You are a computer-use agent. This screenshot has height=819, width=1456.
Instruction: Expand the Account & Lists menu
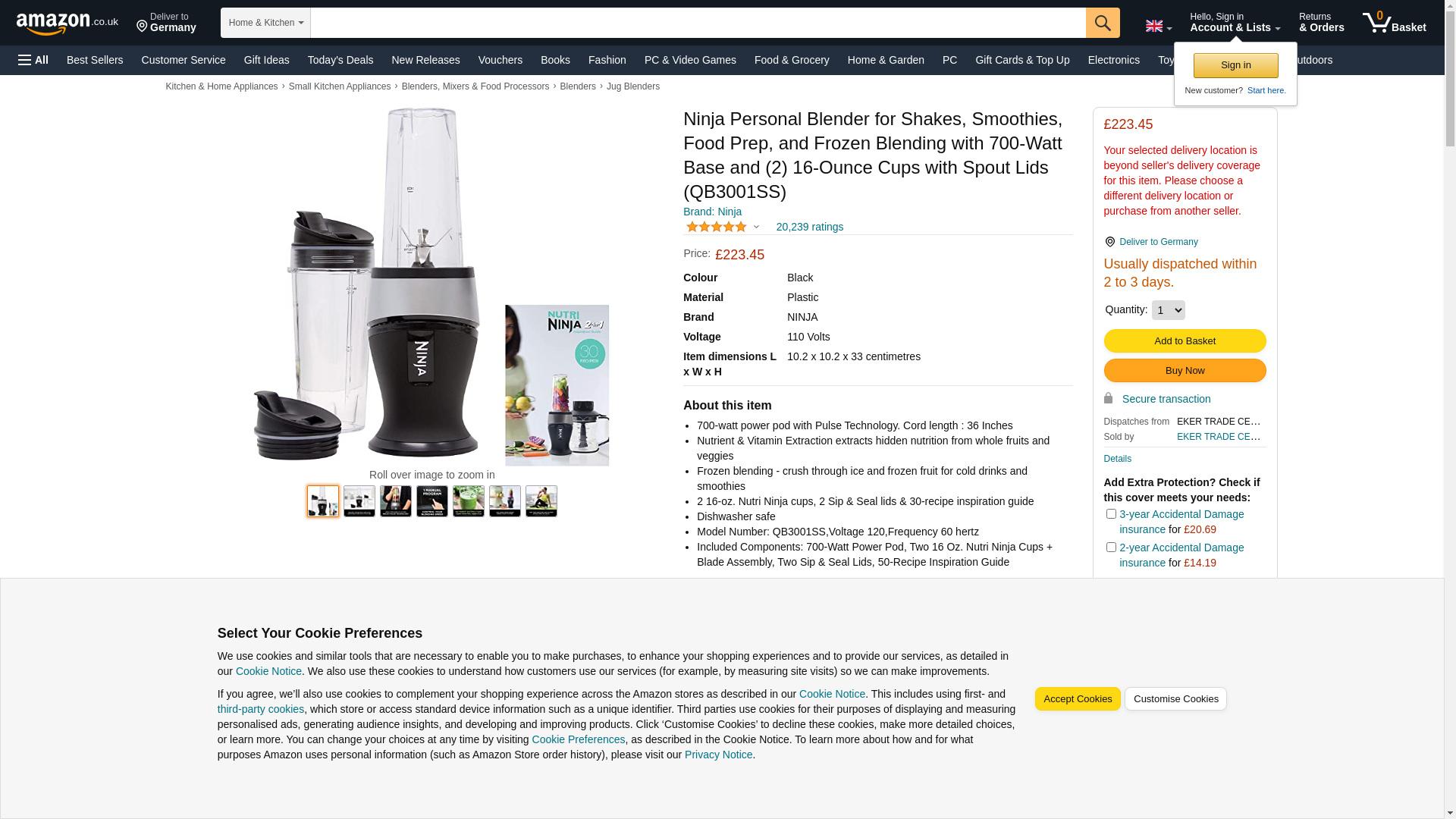(1235, 23)
